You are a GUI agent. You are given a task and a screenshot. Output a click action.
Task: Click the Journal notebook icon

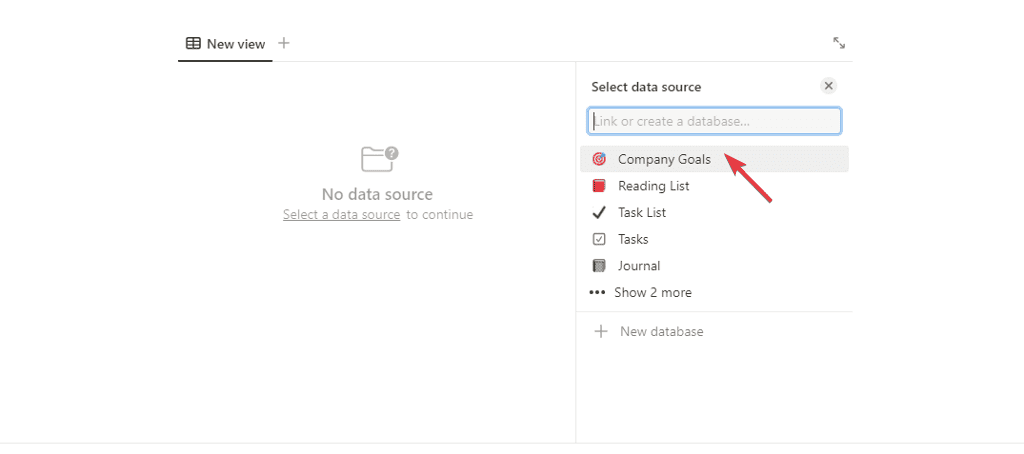click(599, 266)
